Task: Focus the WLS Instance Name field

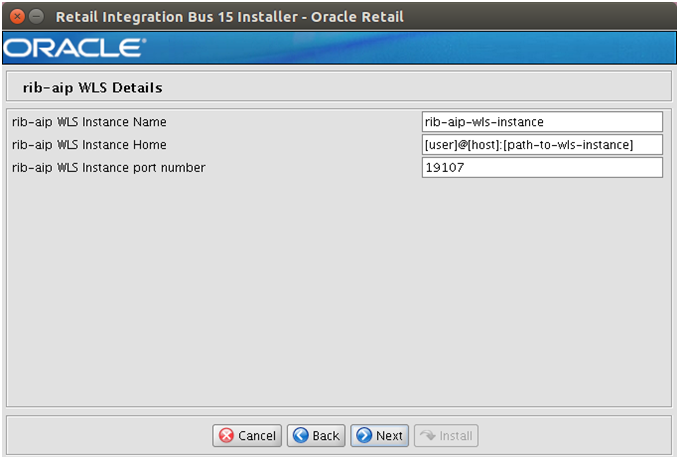Action: point(542,122)
